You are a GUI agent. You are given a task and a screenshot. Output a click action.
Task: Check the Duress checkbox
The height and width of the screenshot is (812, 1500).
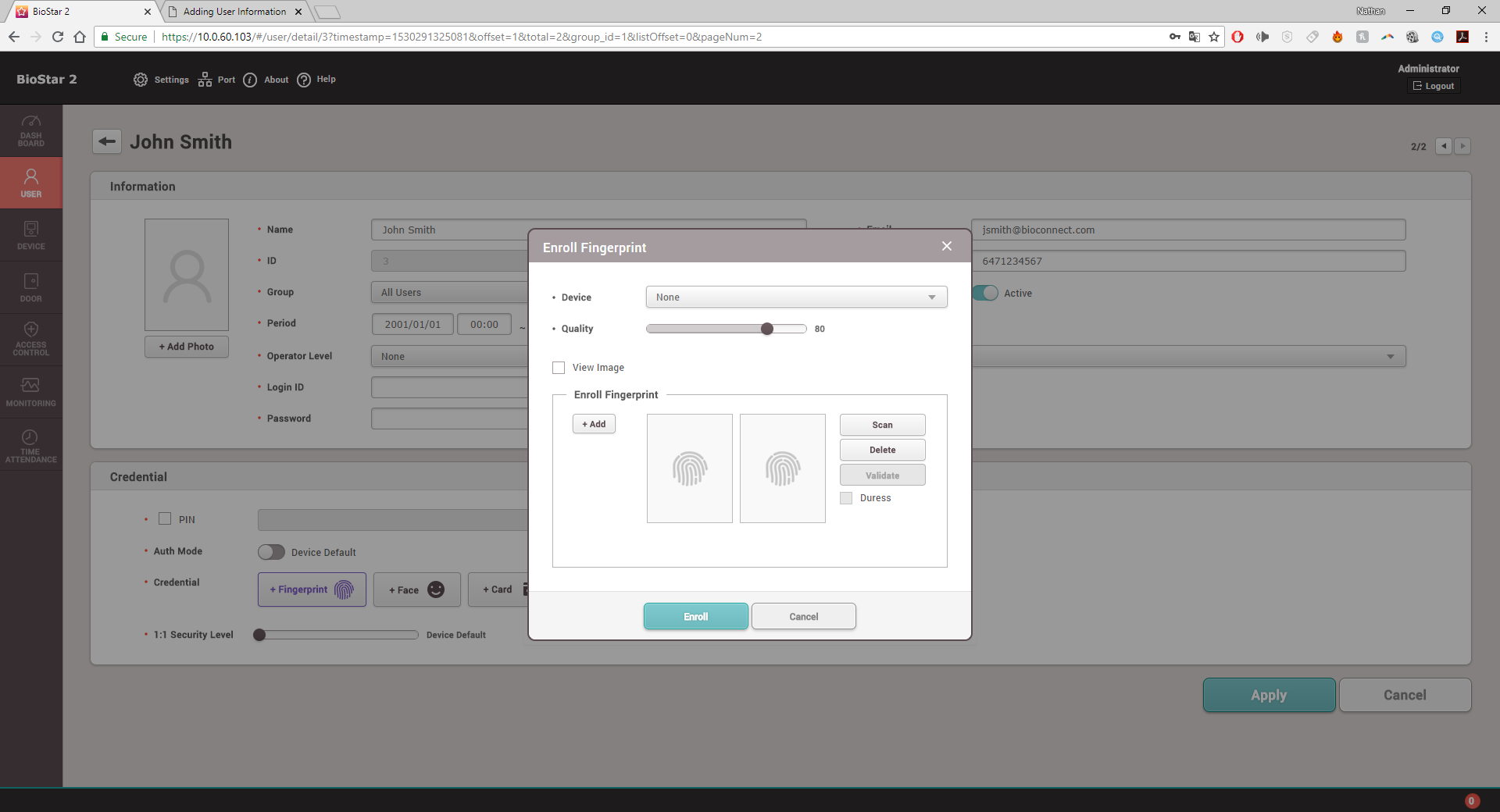click(846, 498)
